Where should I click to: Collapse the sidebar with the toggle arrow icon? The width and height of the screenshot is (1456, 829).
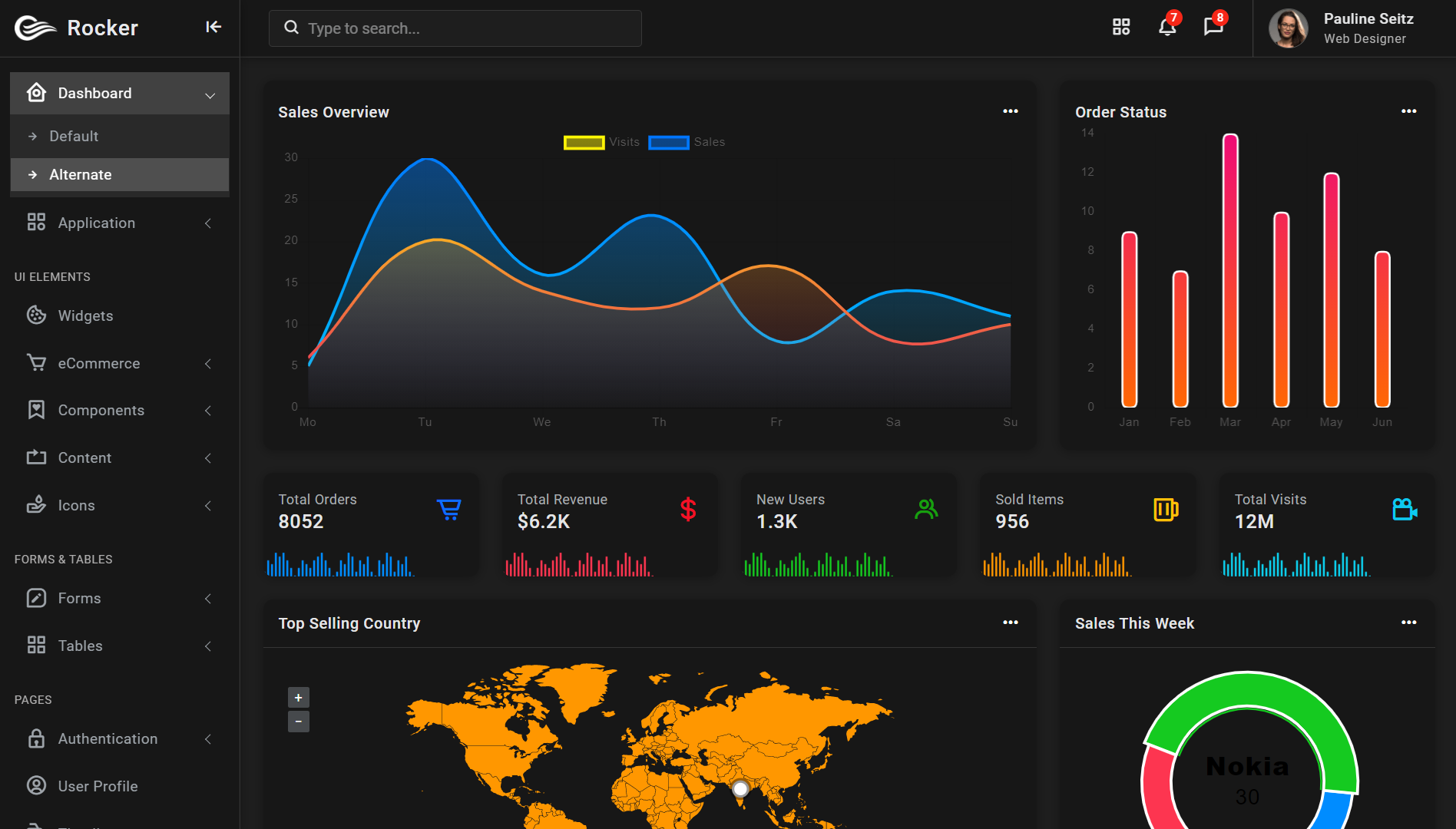tap(213, 28)
